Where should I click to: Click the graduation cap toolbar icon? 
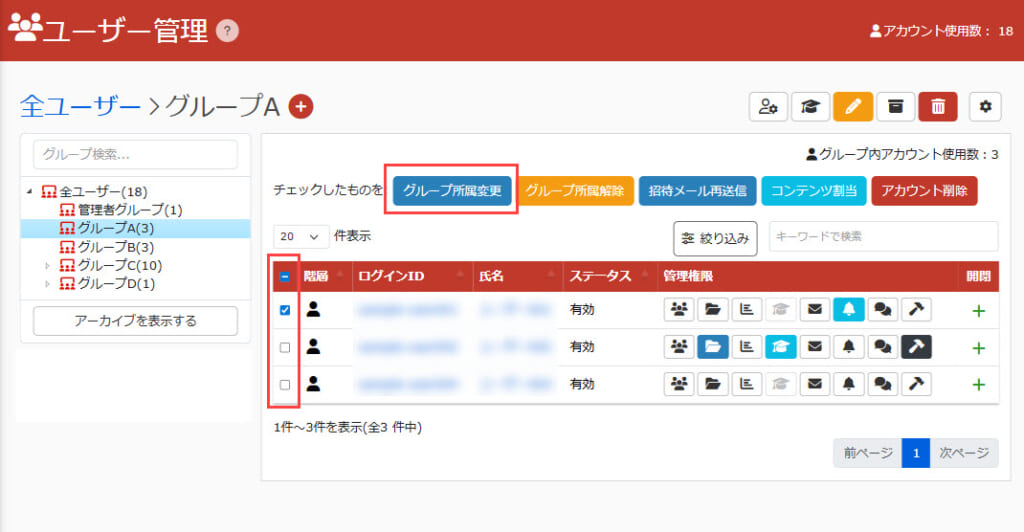coord(811,107)
